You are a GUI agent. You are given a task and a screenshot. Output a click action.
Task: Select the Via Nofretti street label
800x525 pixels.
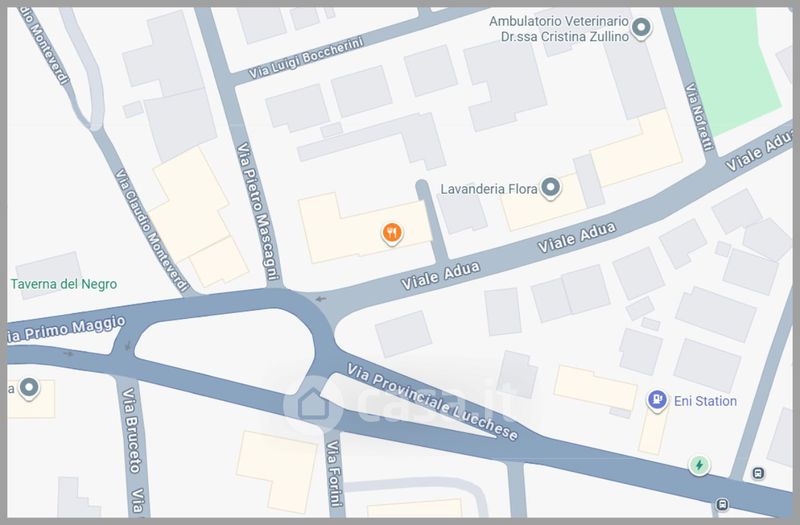[x=698, y=117]
